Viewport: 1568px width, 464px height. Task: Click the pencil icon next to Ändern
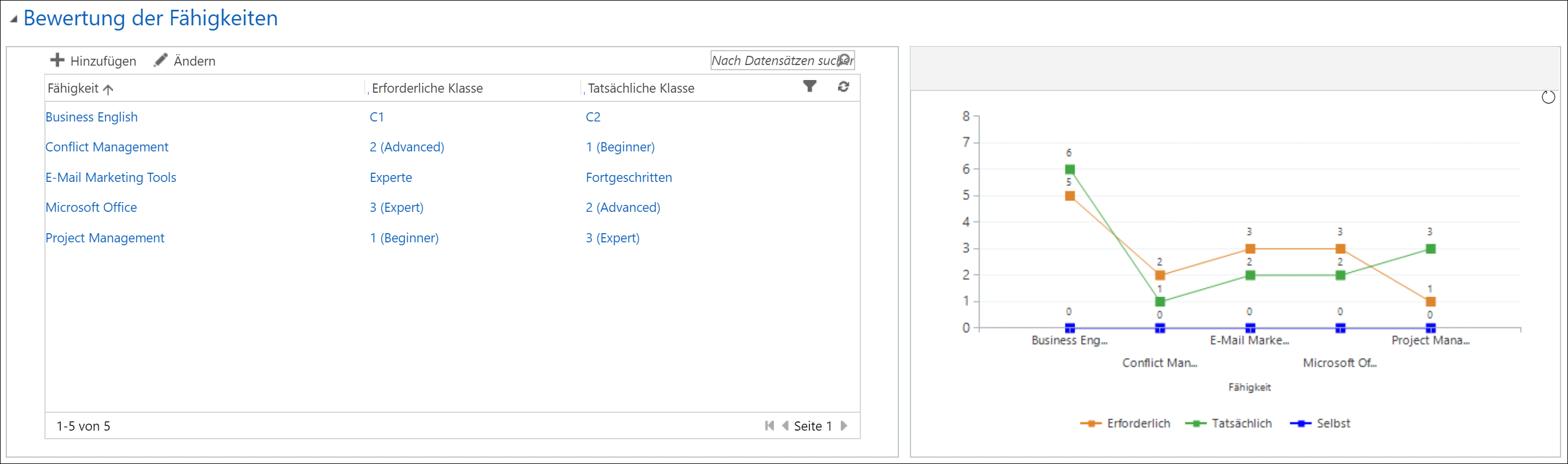[160, 60]
